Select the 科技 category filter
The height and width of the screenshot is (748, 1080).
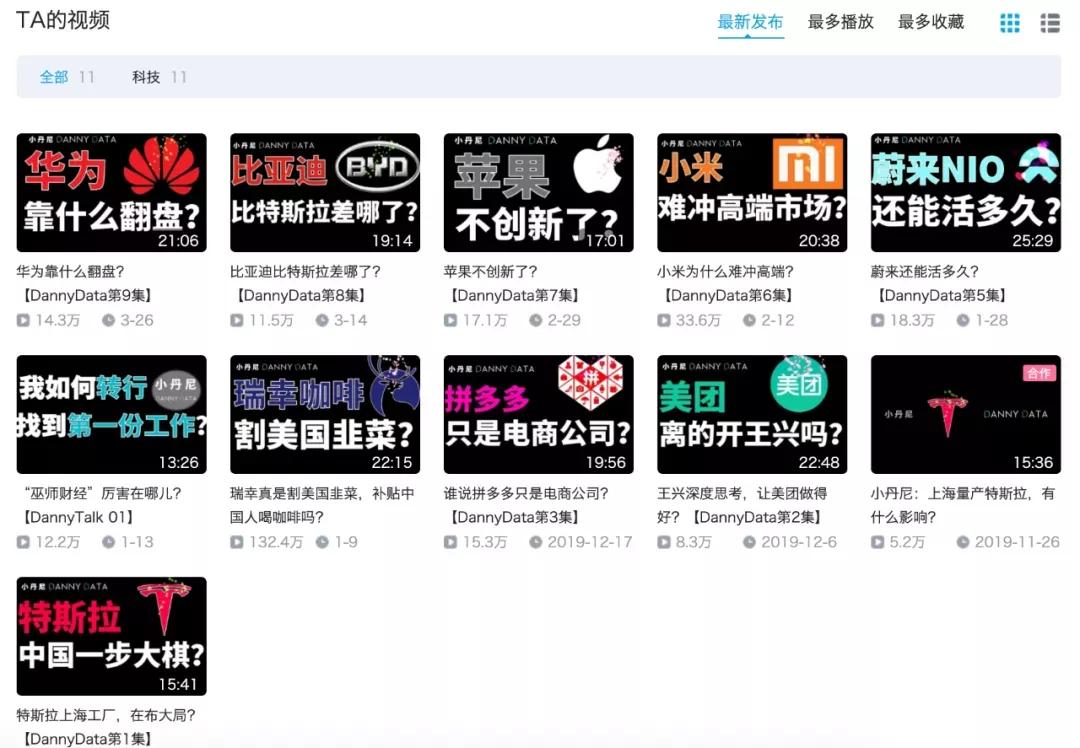pos(145,76)
